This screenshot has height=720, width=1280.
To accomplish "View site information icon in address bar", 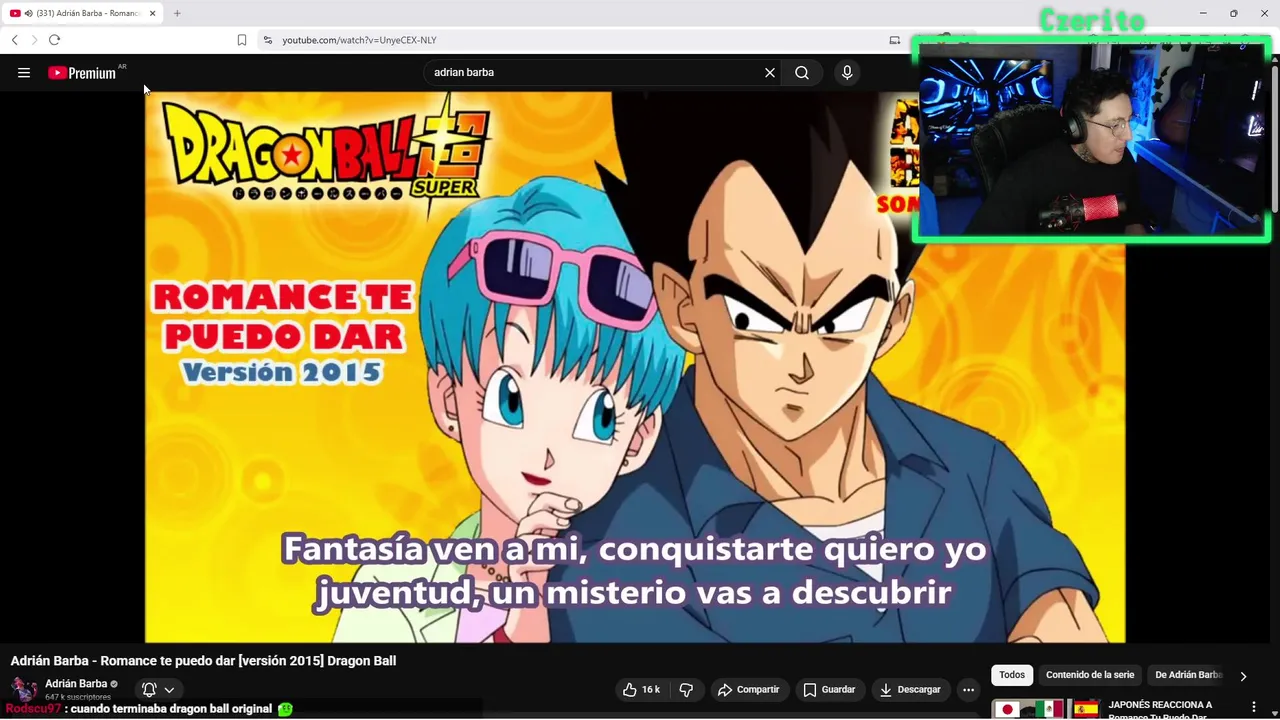I will (267, 40).
